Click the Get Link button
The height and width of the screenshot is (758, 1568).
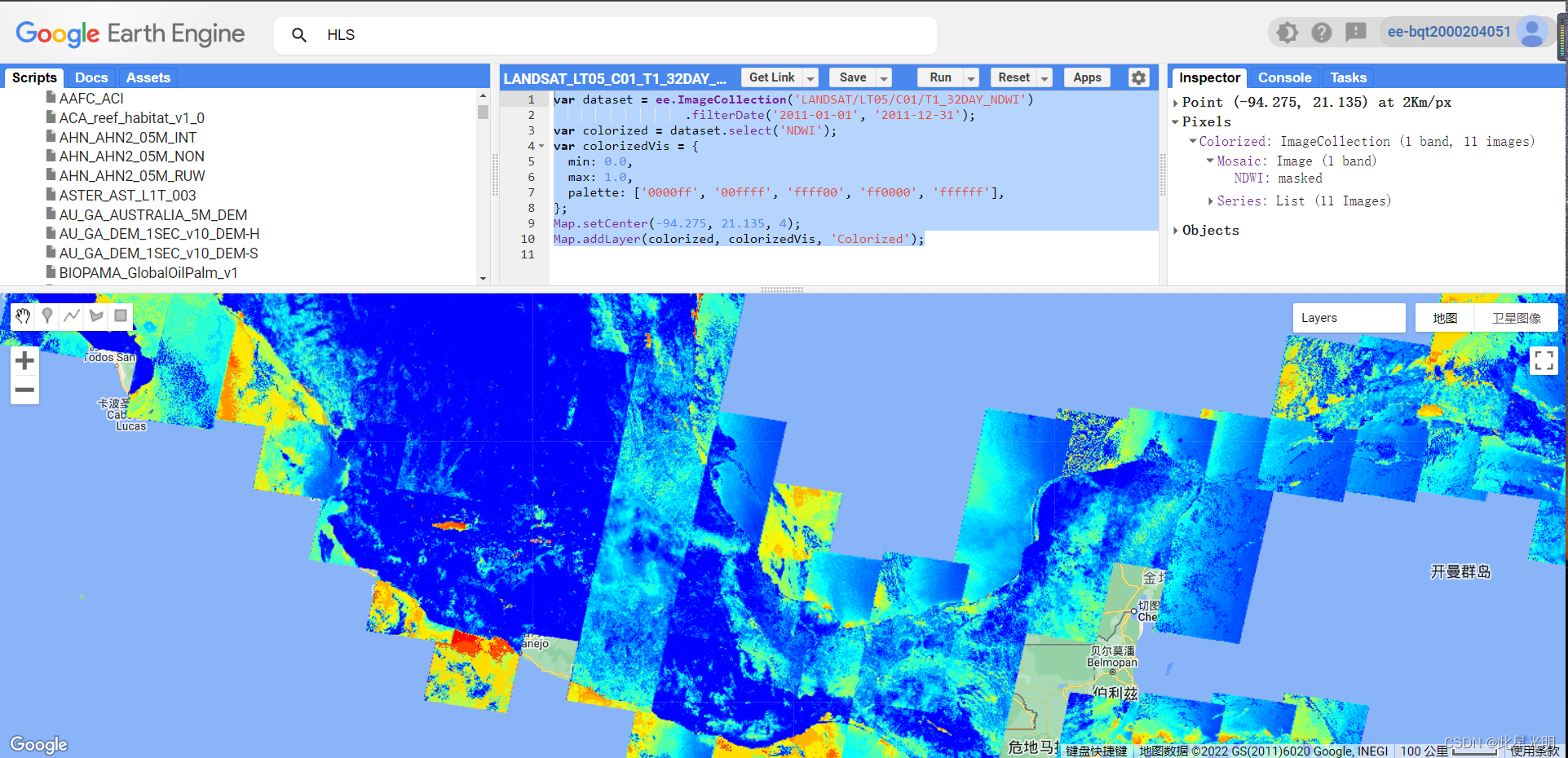[x=771, y=77]
